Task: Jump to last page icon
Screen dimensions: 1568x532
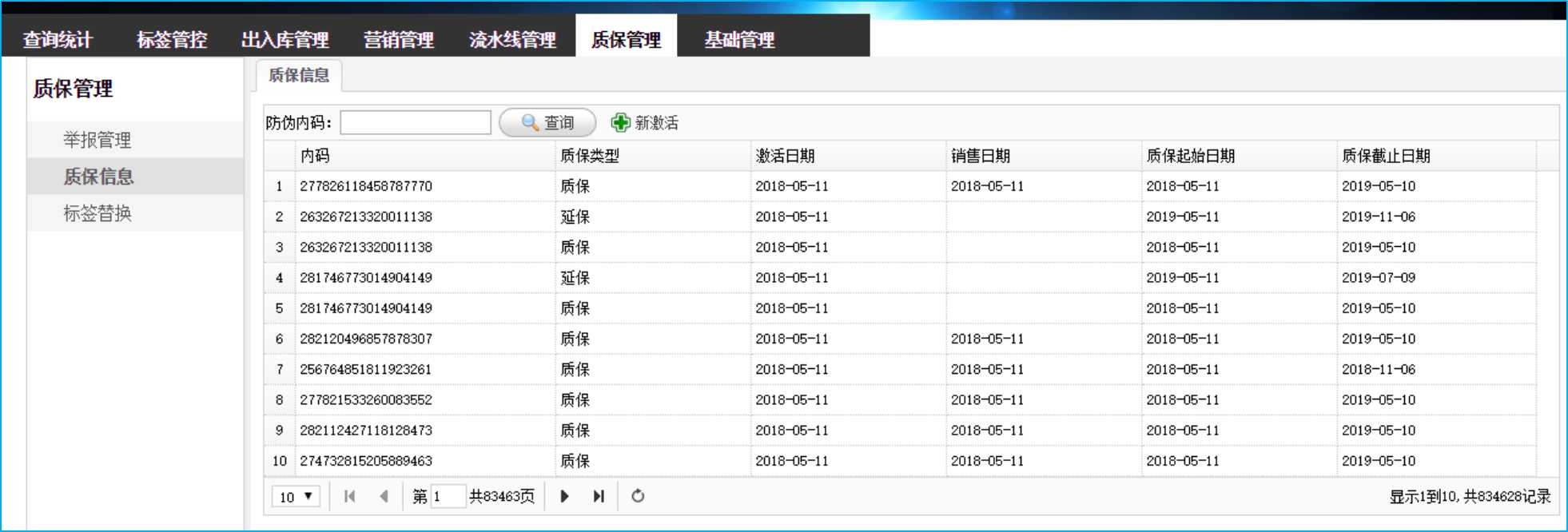Action: click(599, 496)
